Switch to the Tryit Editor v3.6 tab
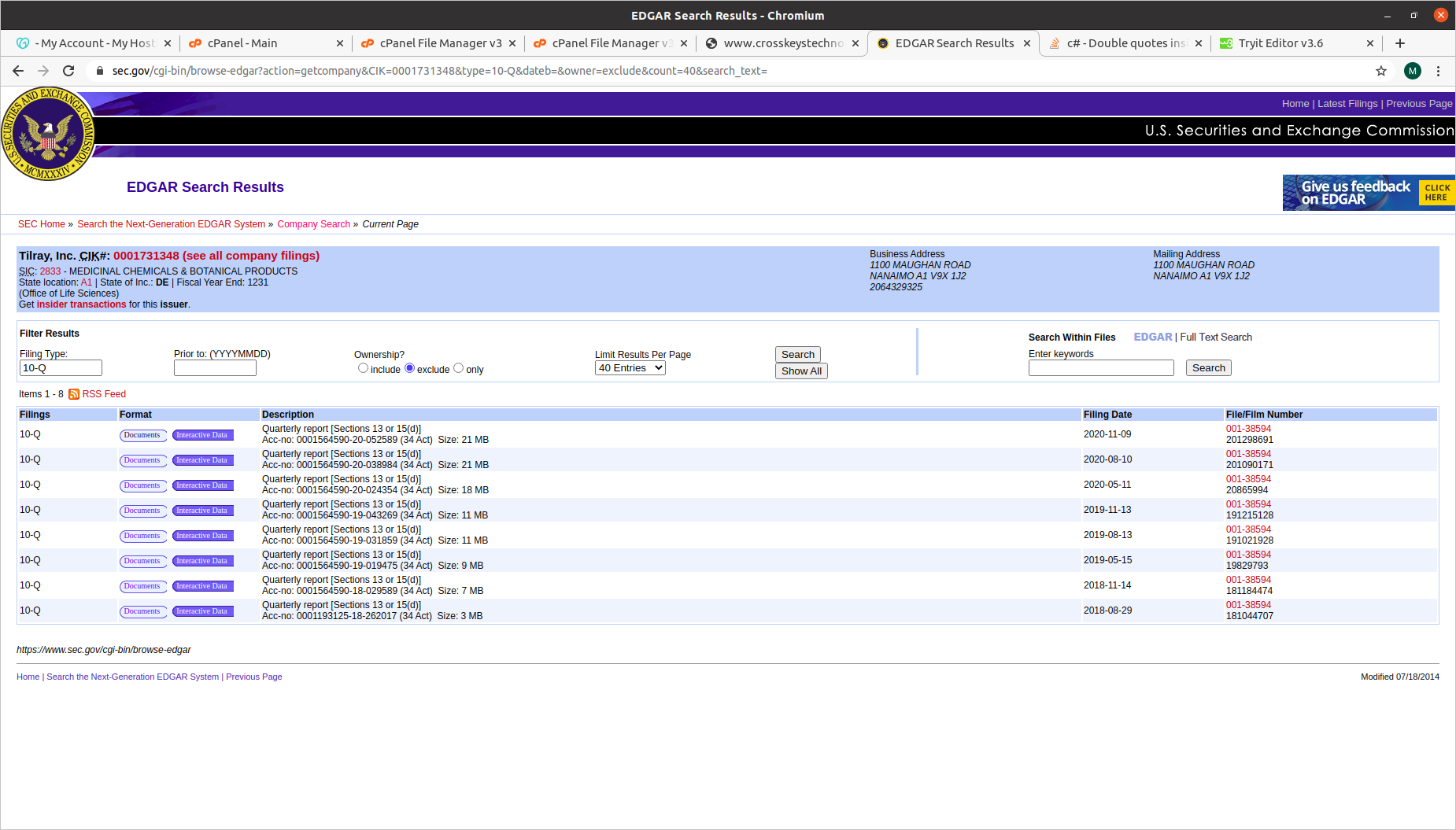This screenshot has height=830, width=1456. click(x=1280, y=43)
